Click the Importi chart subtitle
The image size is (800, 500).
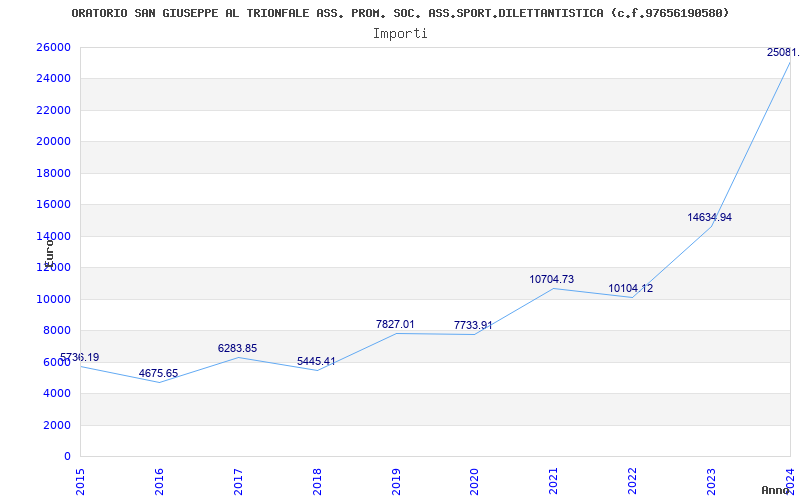click(x=400, y=33)
